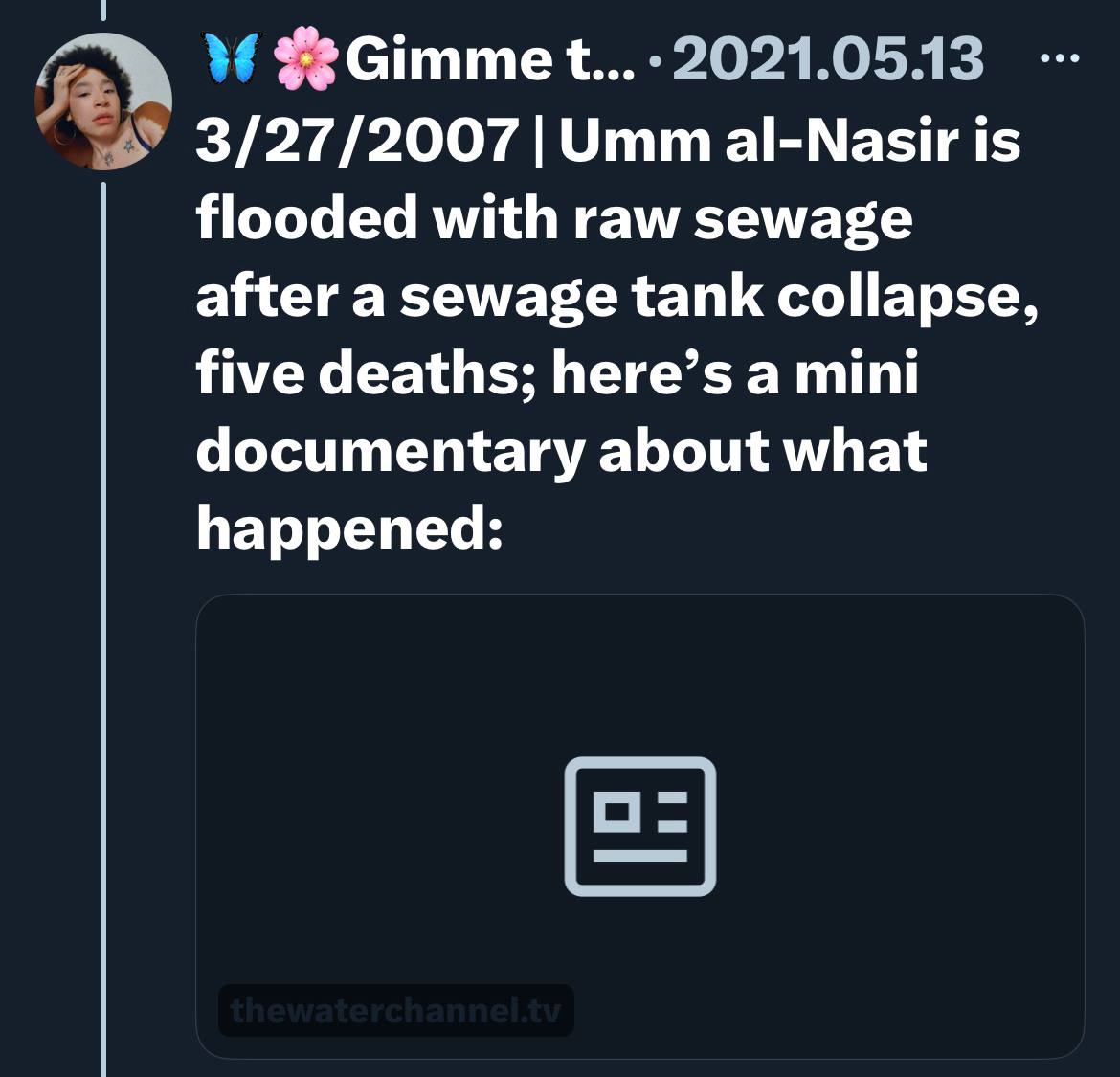Click the newspaper placeholder icon in the card
This screenshot has width=1120, height=1077.
[x=639, y=826]
